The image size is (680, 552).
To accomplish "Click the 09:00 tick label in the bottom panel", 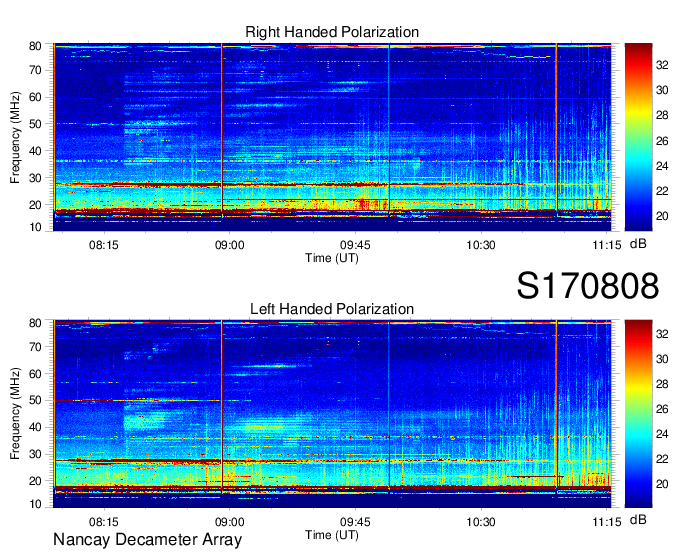I will coord(229,522).
